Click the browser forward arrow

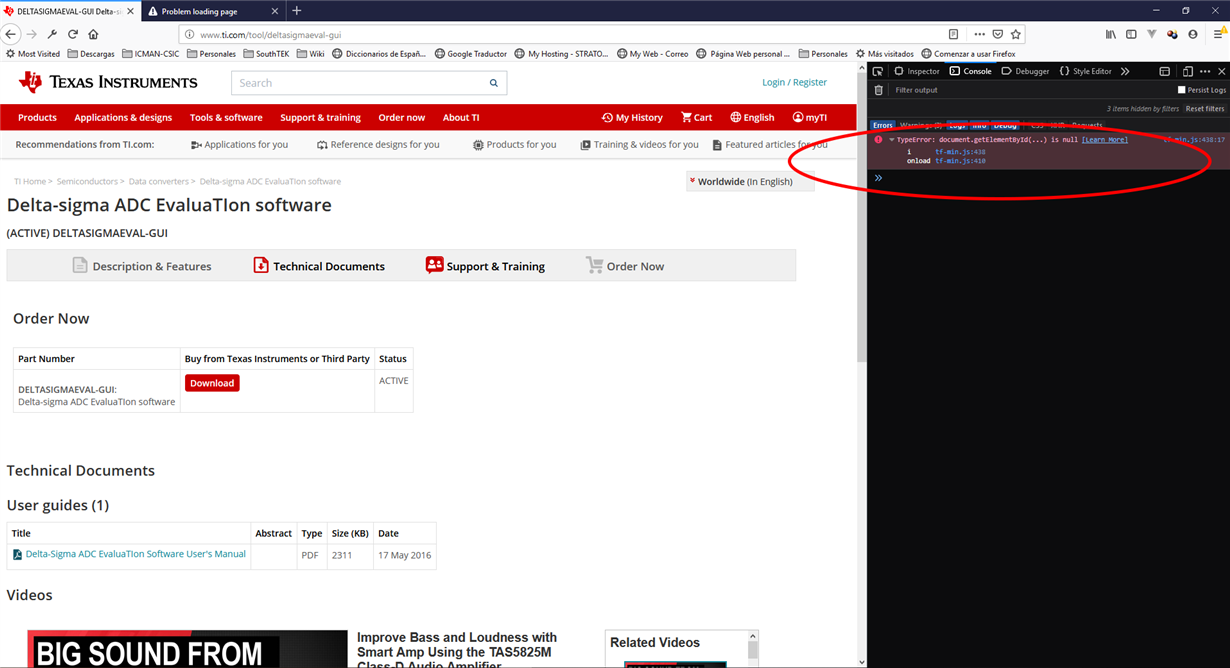click(31, 34)
